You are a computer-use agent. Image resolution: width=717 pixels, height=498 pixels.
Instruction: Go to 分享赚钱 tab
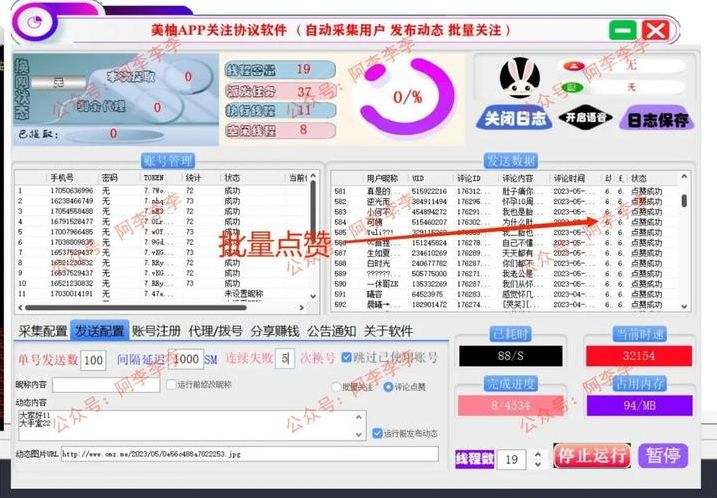[275, 331]
